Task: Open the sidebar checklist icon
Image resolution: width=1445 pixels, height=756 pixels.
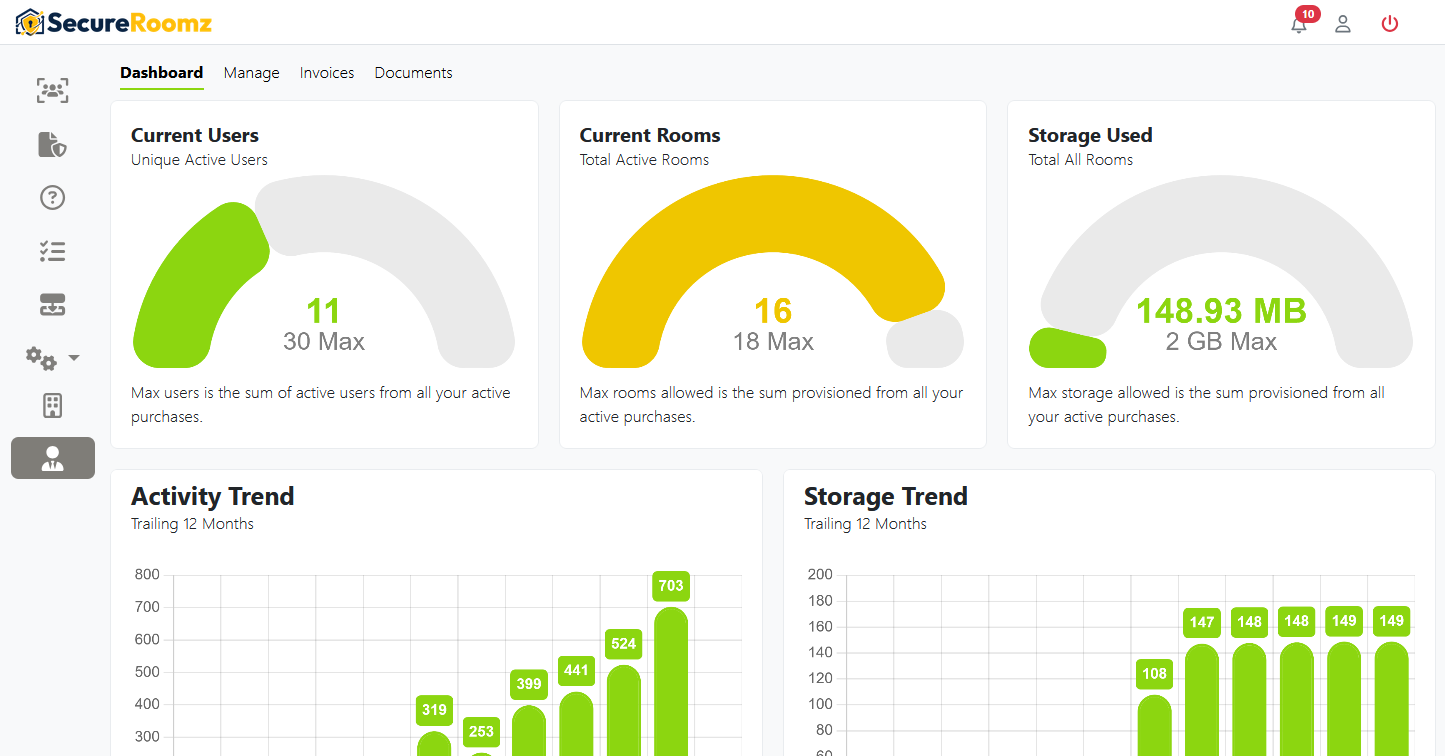Action: tap(52, 251)
